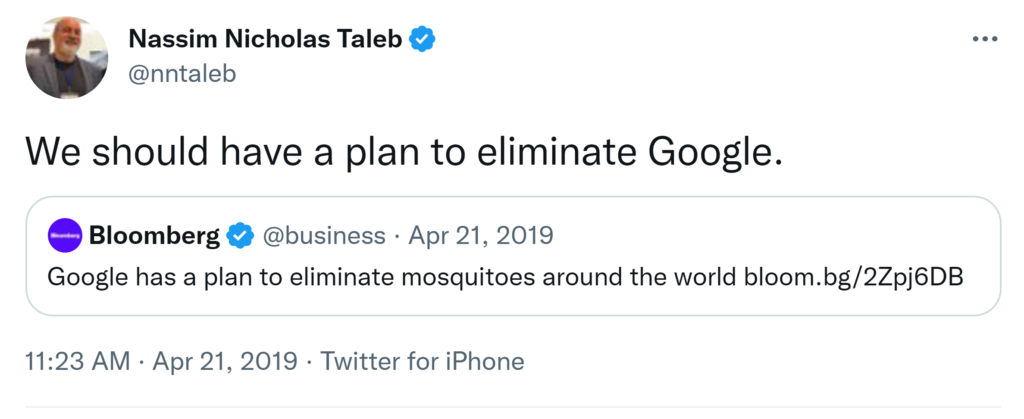Go to the @business handle
Viewport: 1024px width, 419px height.
[323, 236]
